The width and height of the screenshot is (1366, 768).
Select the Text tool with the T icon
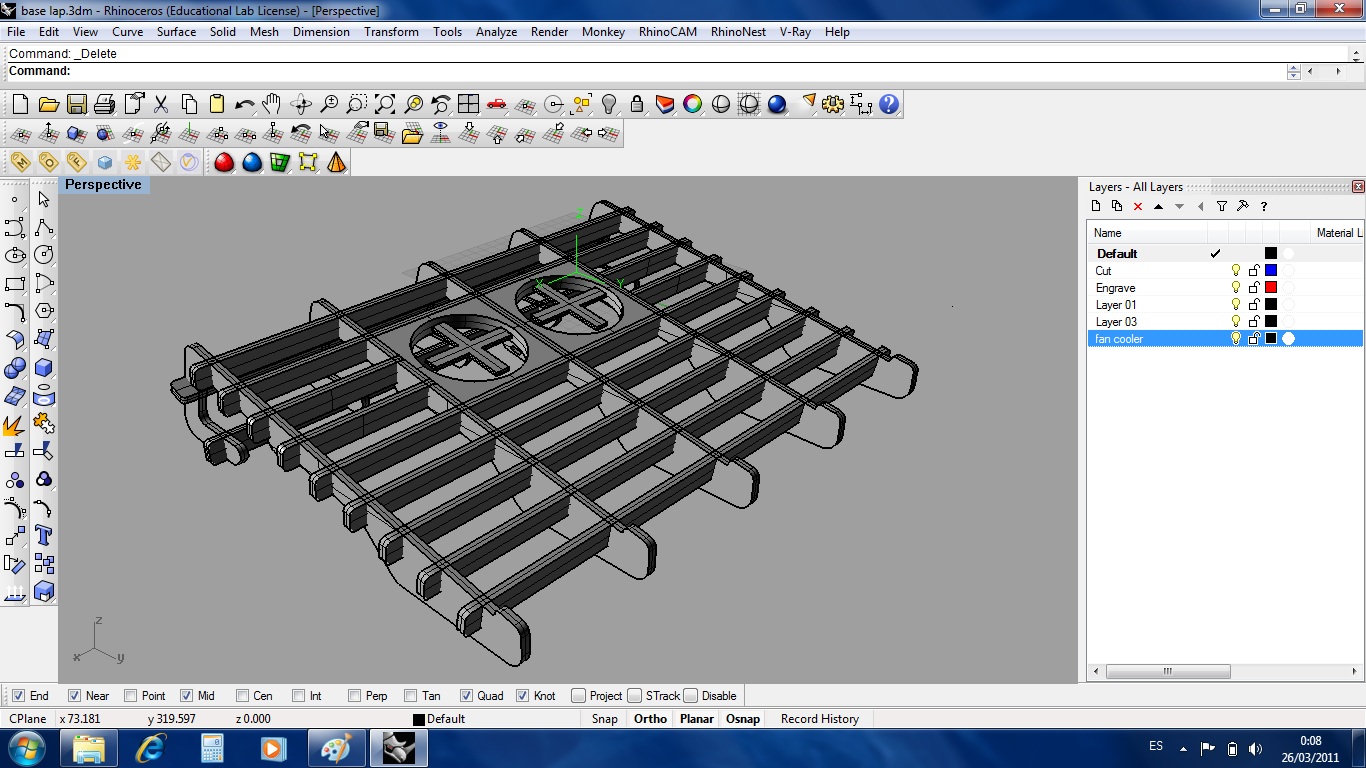[43, 535]
